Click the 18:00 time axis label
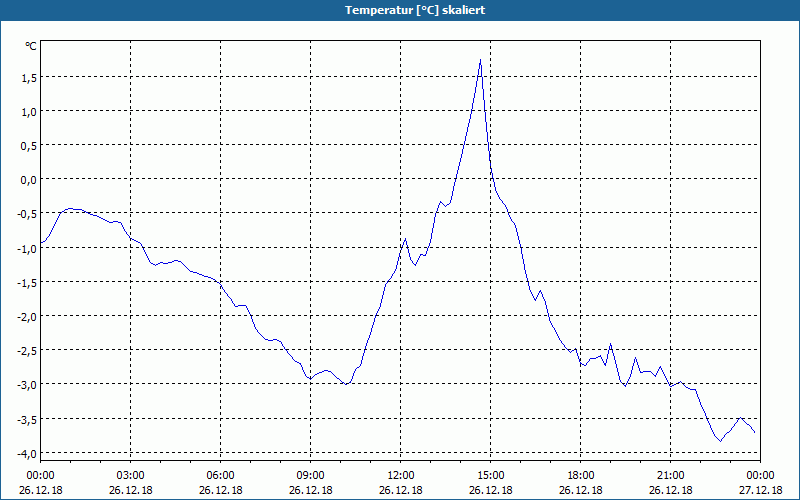The width and height of the screenshot is (800, 500). point(581,476)
